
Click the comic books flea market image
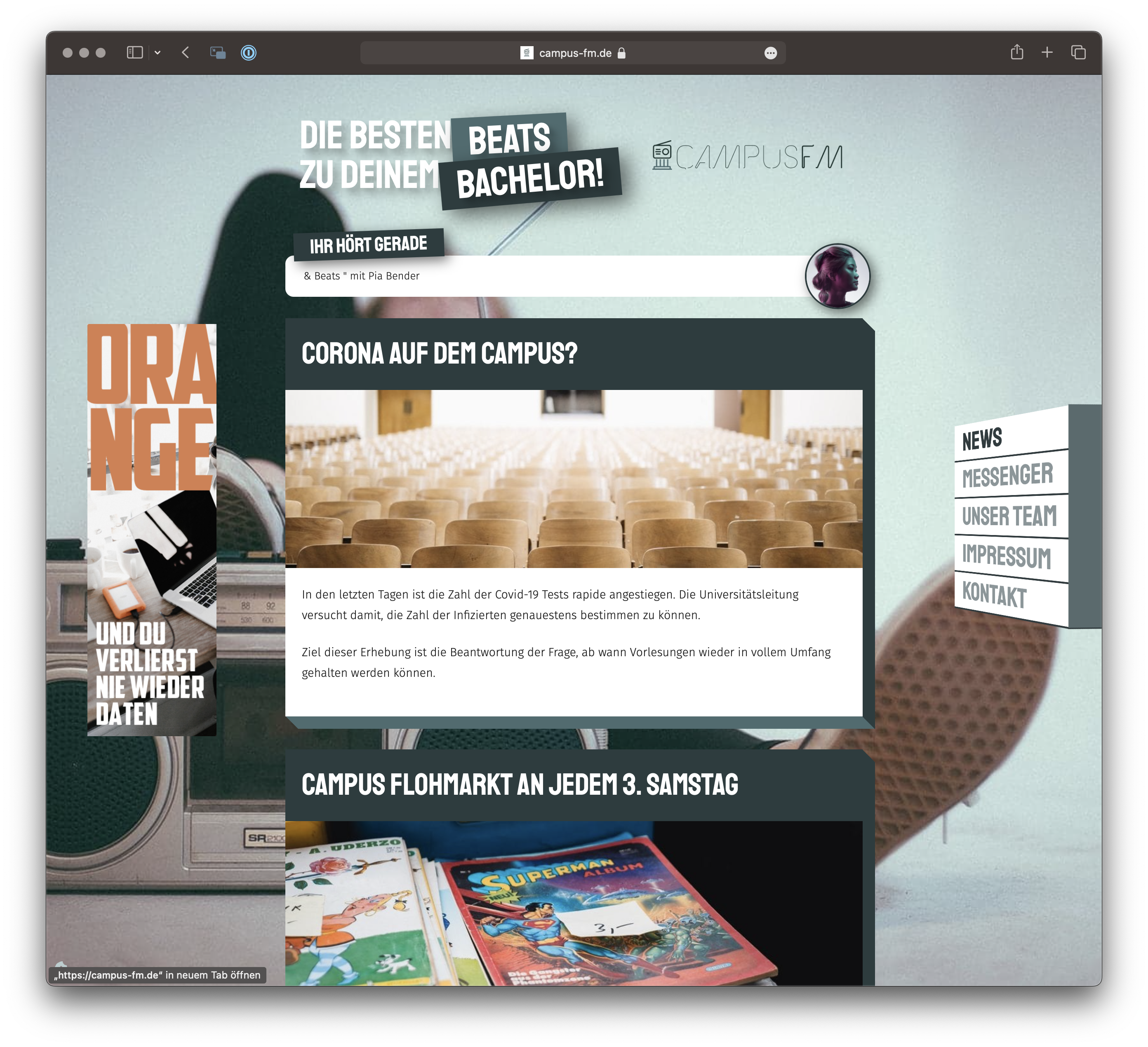coord(574,903)
